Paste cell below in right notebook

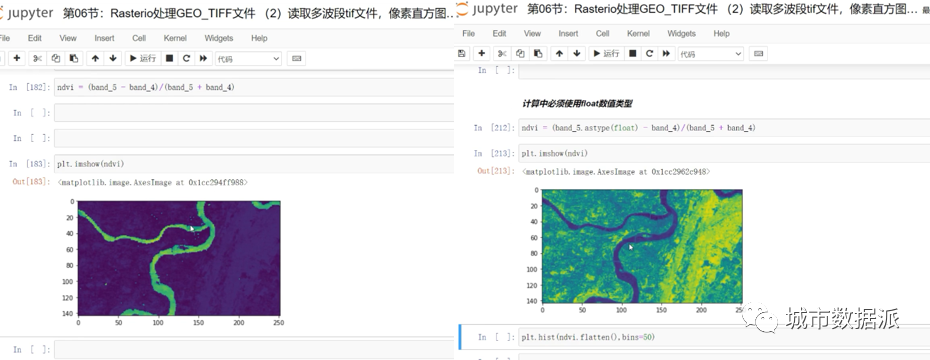(x=538, y=53)
